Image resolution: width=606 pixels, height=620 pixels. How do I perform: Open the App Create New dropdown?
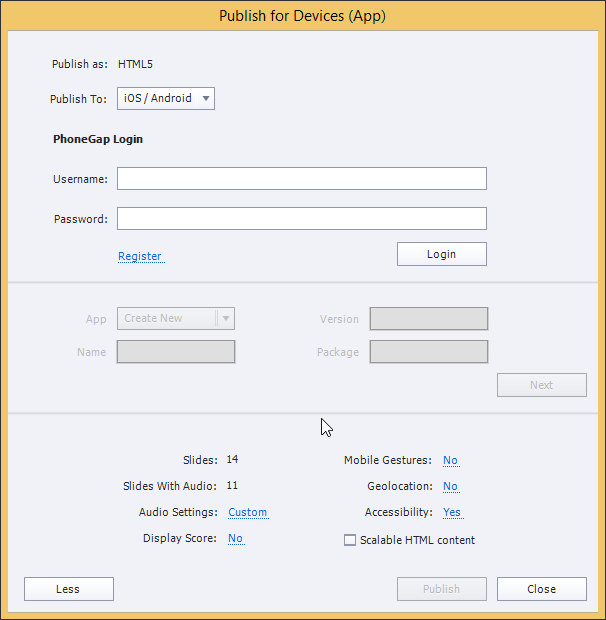point(176,318)
